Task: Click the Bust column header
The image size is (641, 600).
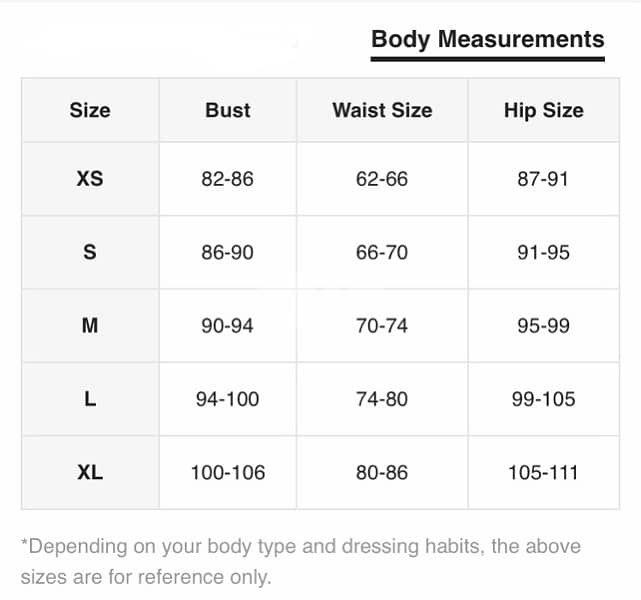Action: 228,110
